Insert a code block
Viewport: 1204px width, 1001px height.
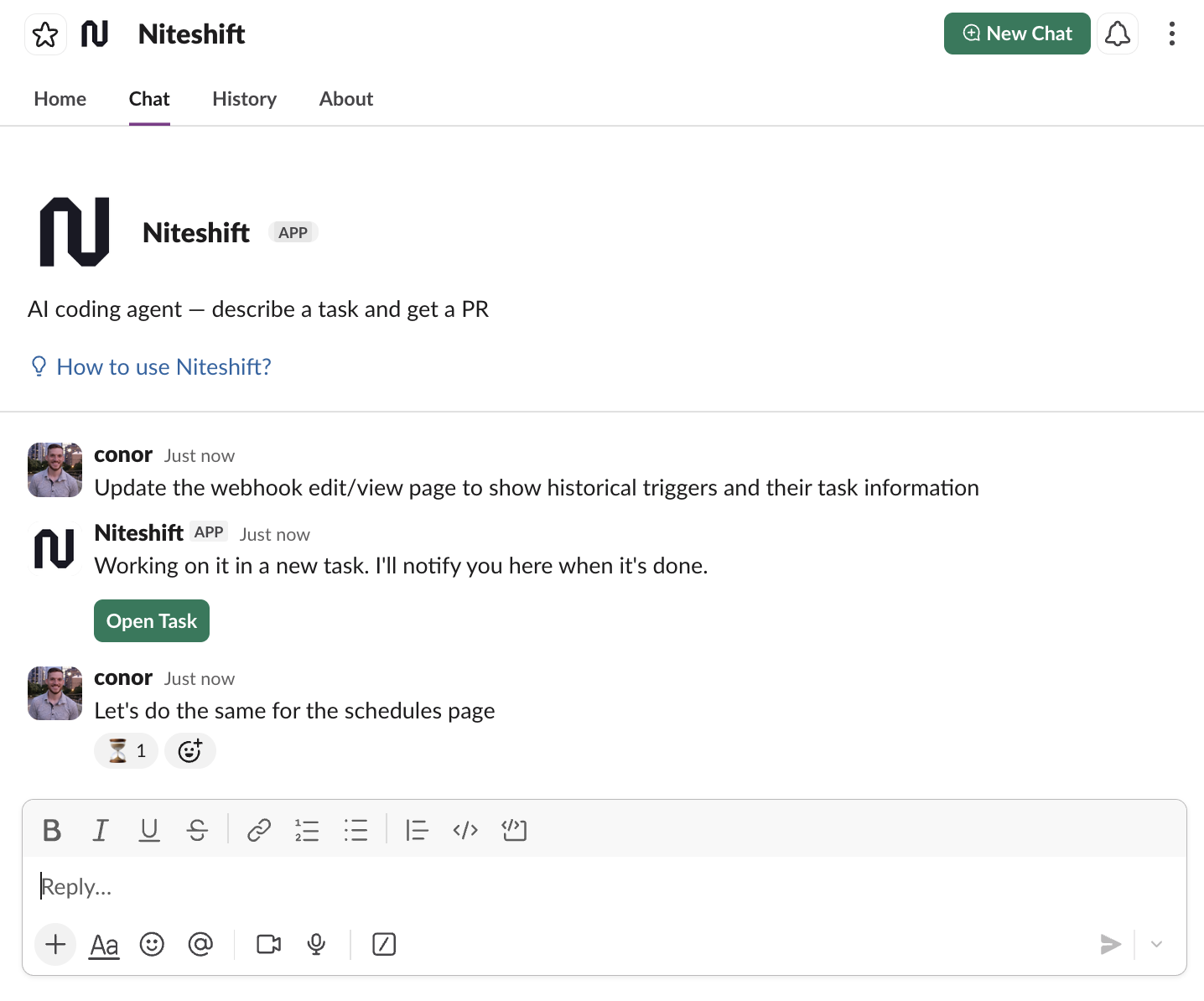514,830
